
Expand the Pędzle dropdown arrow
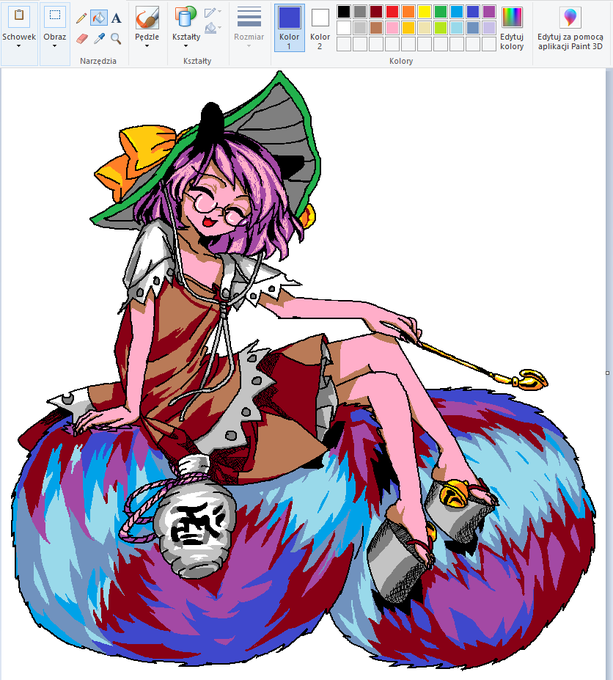147,46
